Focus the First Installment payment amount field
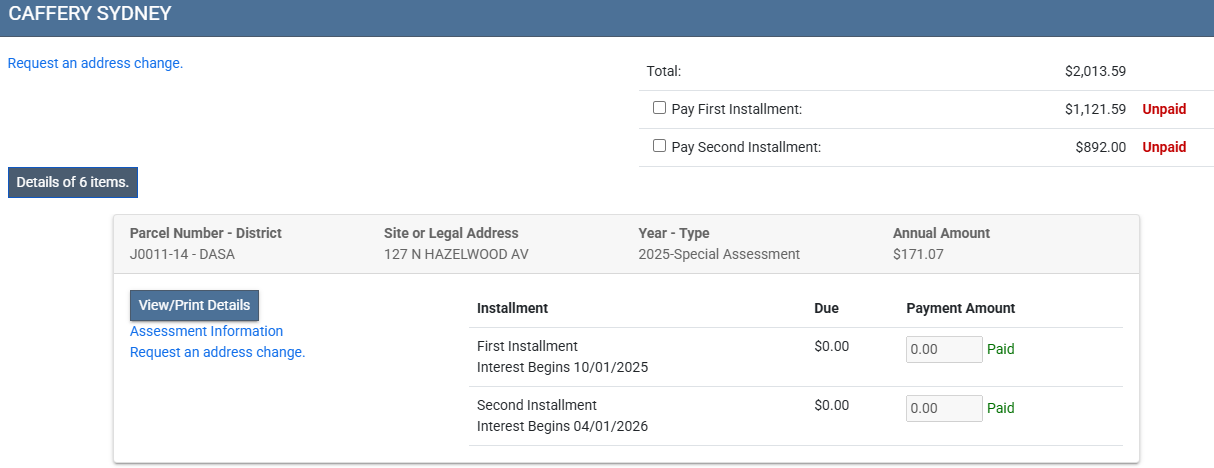Image resolution: width=1214 pixels, height=468 pixels. (943, 350)
